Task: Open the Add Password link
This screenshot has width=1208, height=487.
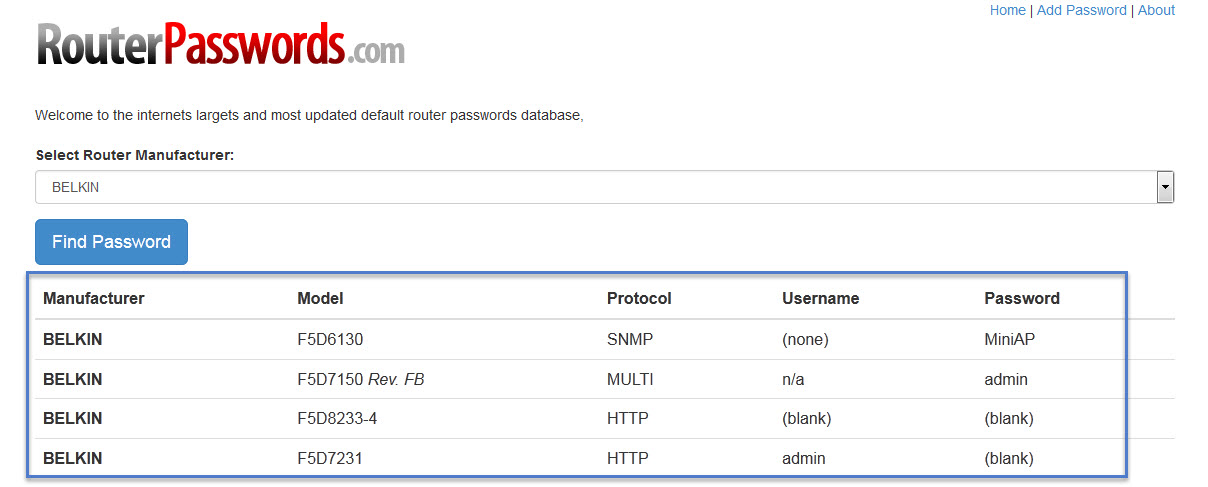Action: tap(1082, 10)
